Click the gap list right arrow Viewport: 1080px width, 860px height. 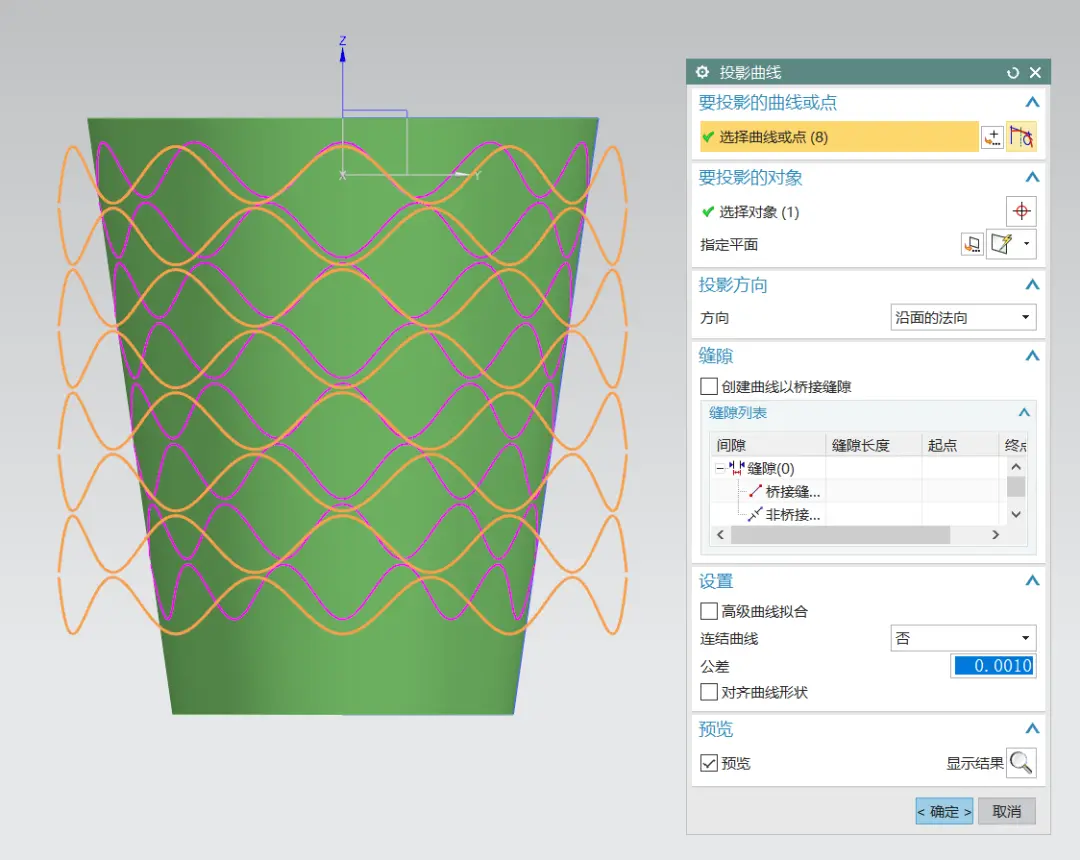point(995,534)
